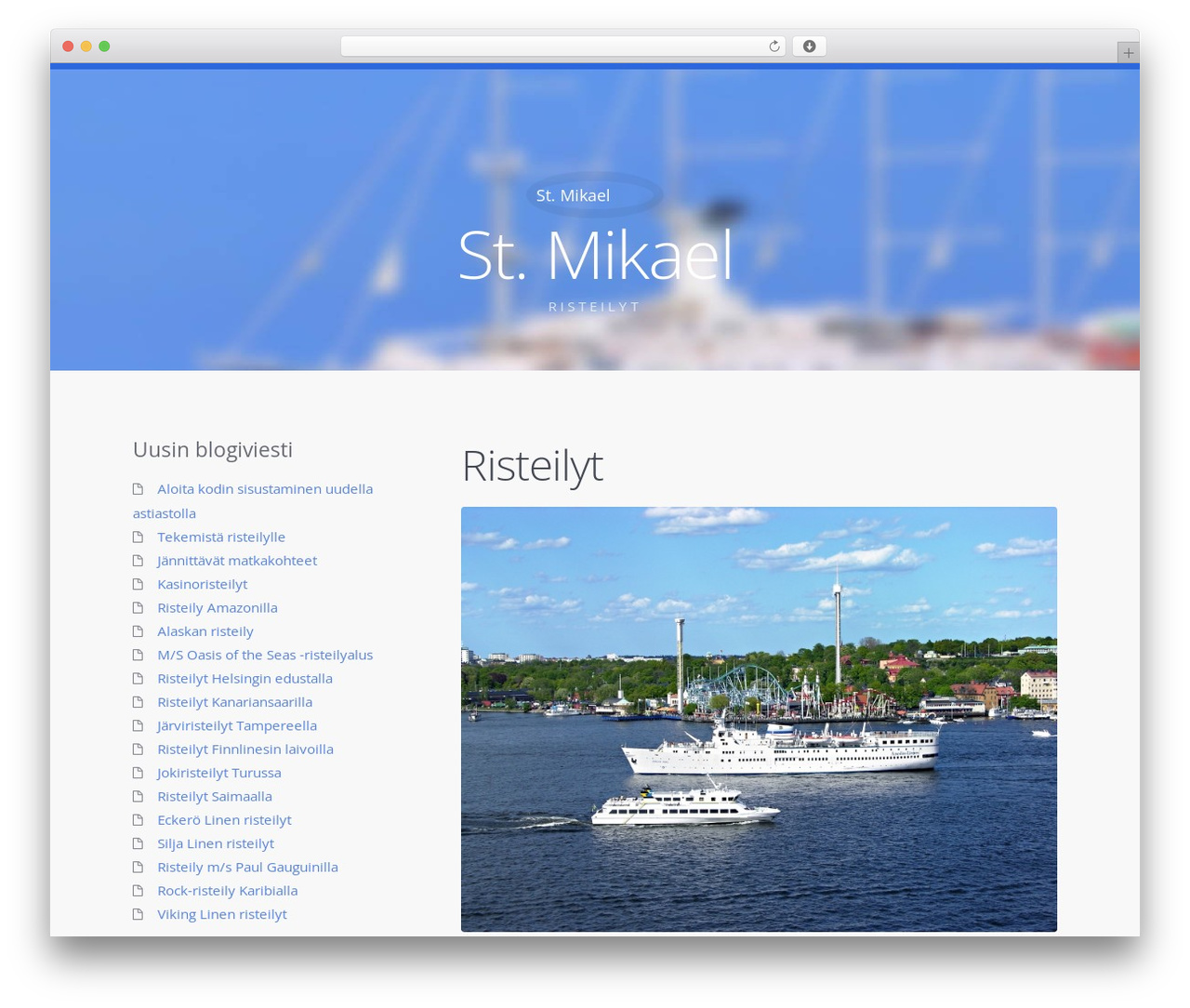Open the Tekemistä risteilylle post
This screenshot has width=1190, height=1008.
coord(221,537)
